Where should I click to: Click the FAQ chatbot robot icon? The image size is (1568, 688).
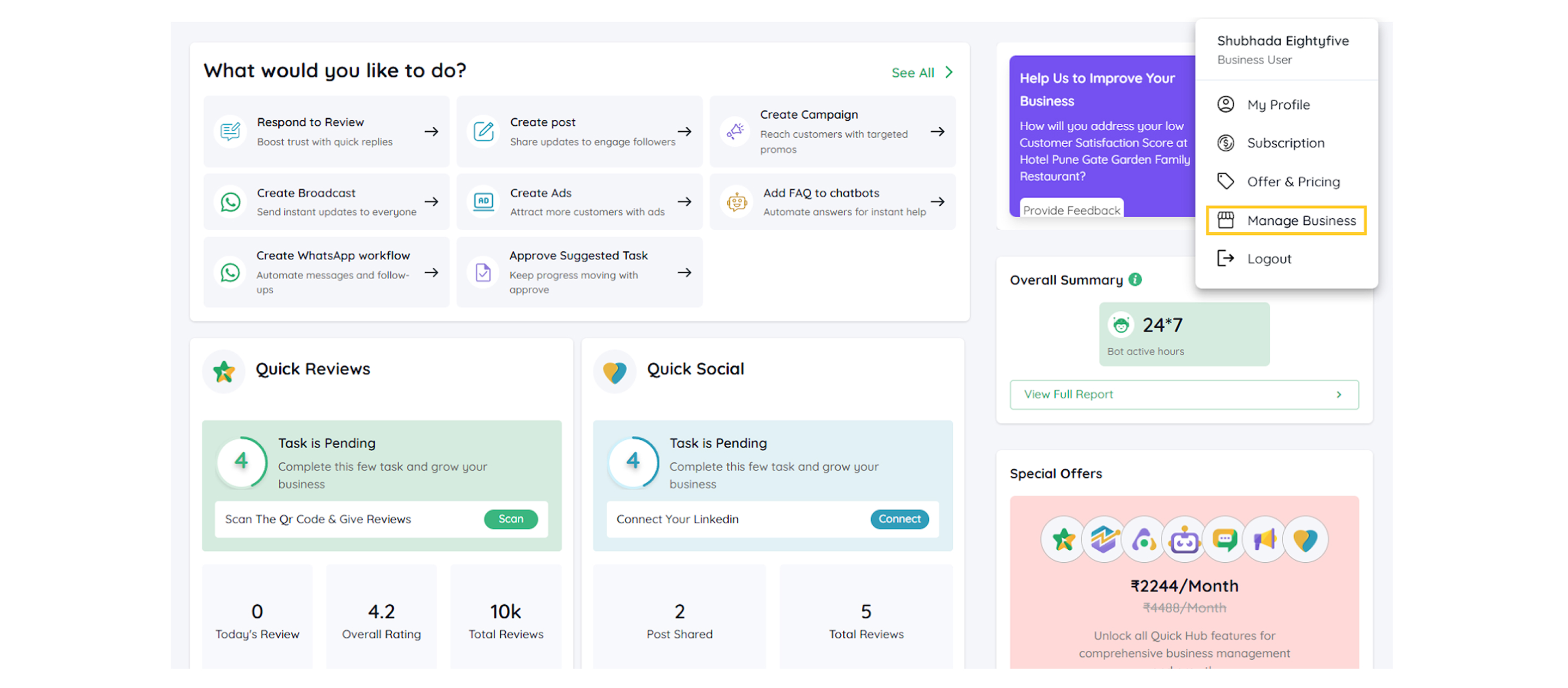tap(737, 202)
